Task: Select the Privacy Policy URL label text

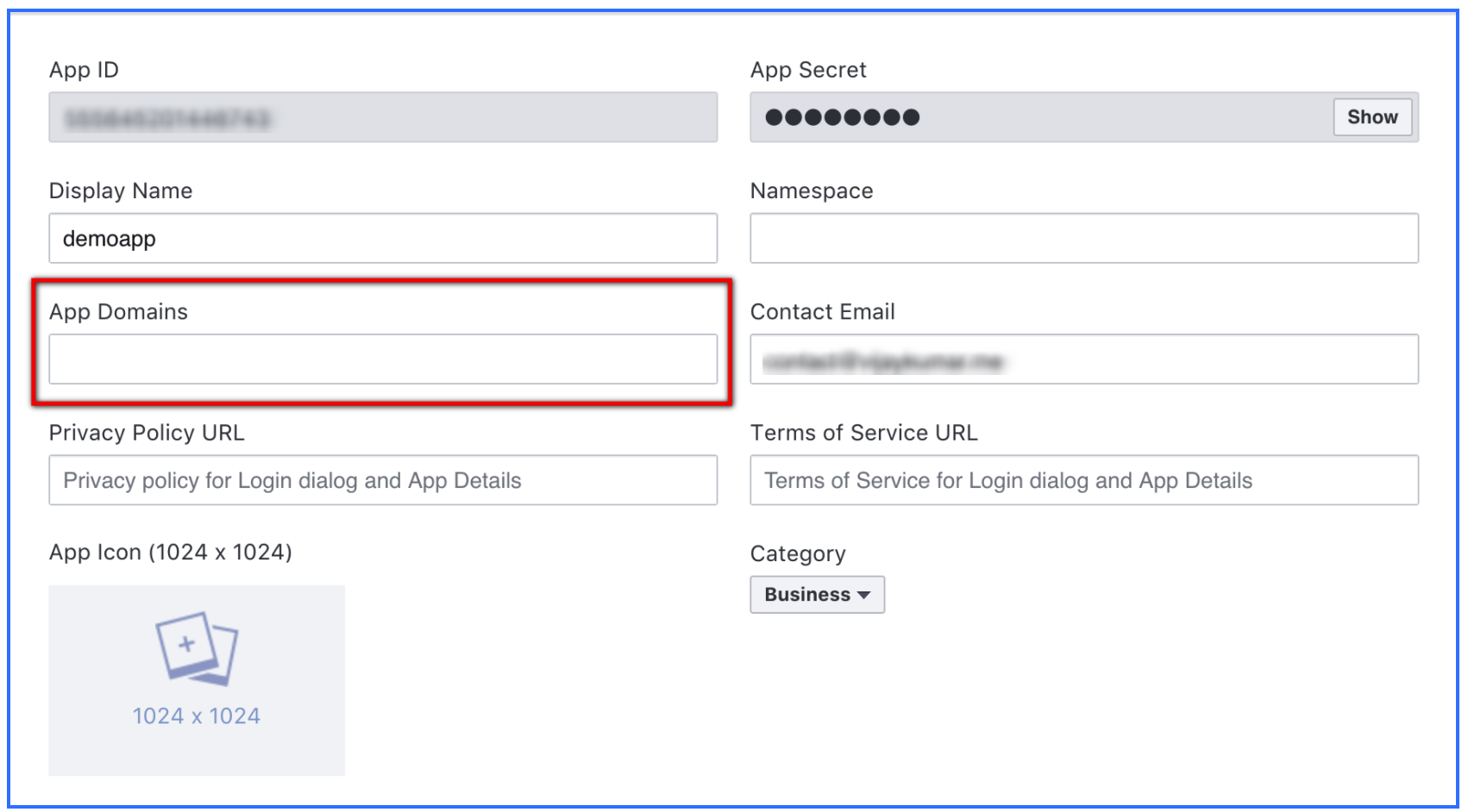Action: (x=147, y=433)
